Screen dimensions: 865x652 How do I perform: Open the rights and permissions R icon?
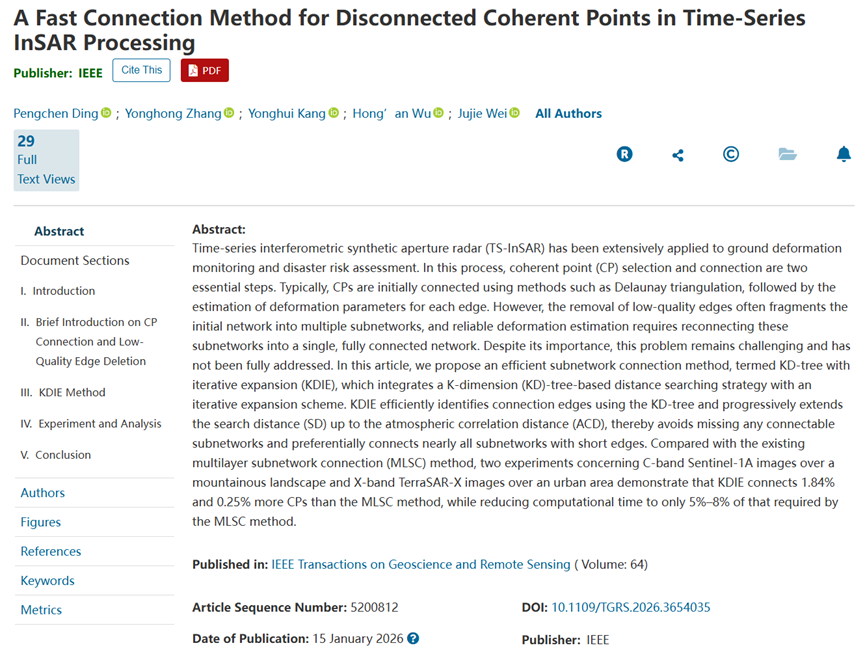[x=624, y=154]
